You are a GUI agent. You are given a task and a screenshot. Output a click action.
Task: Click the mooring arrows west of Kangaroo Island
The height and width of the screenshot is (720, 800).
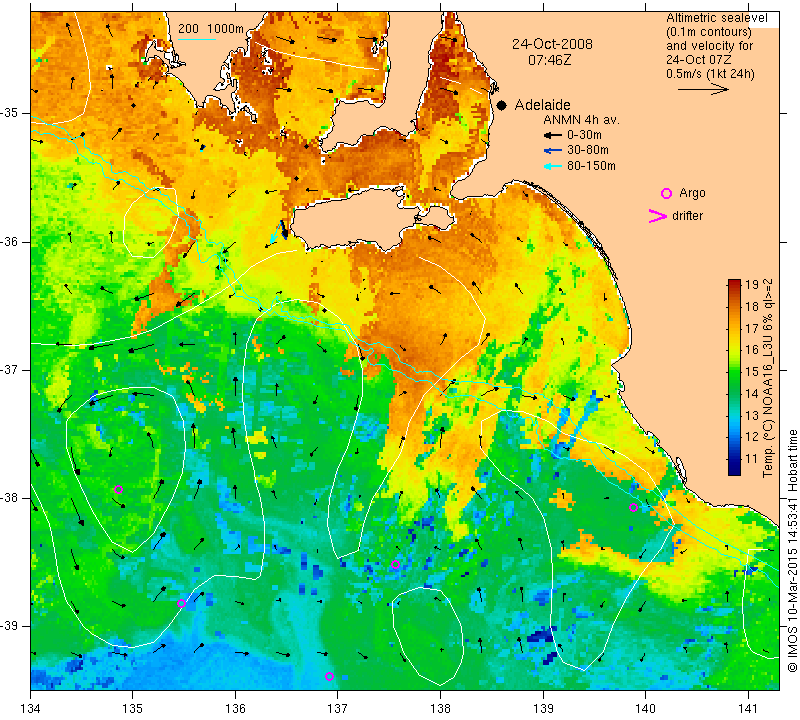[x=280, y=232]
